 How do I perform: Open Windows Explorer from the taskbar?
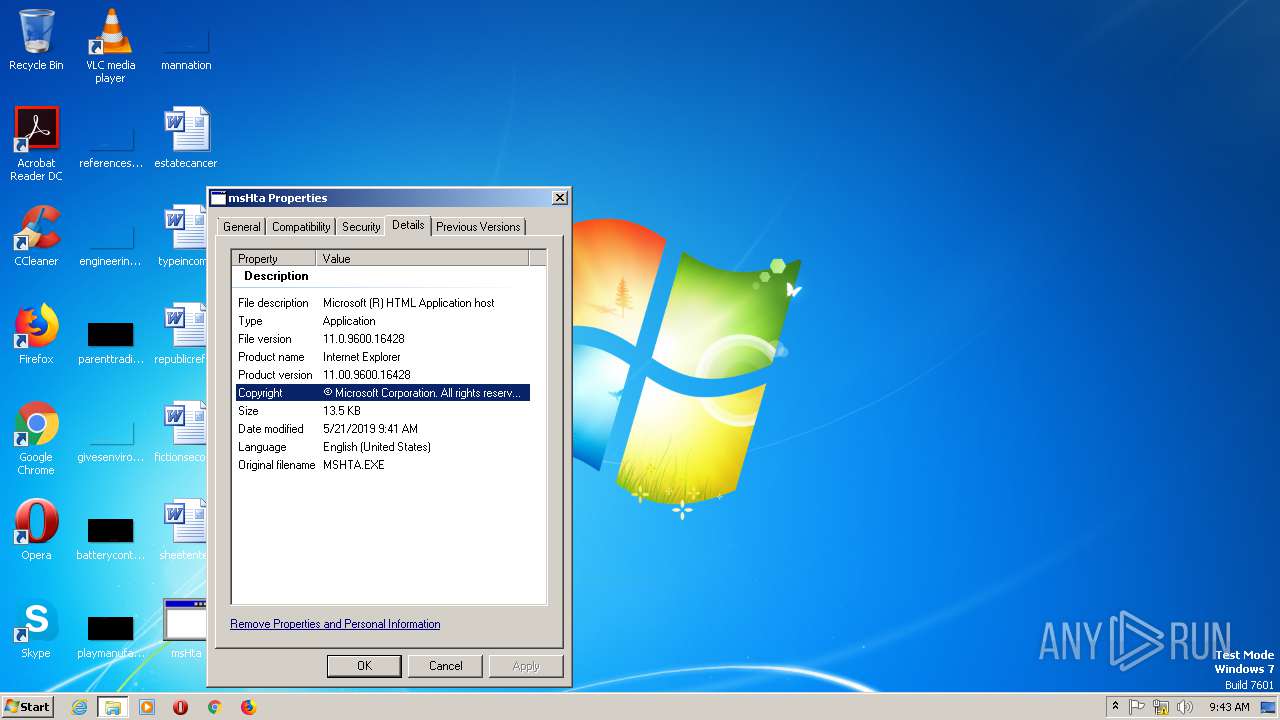click(113, 707)
